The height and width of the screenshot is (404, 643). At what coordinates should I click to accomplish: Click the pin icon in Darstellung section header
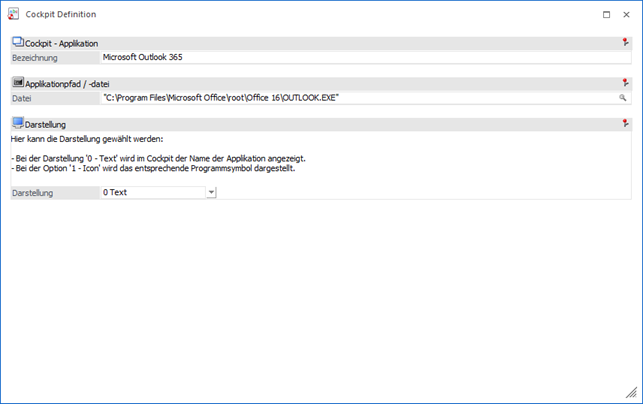[x=625, y=124]
